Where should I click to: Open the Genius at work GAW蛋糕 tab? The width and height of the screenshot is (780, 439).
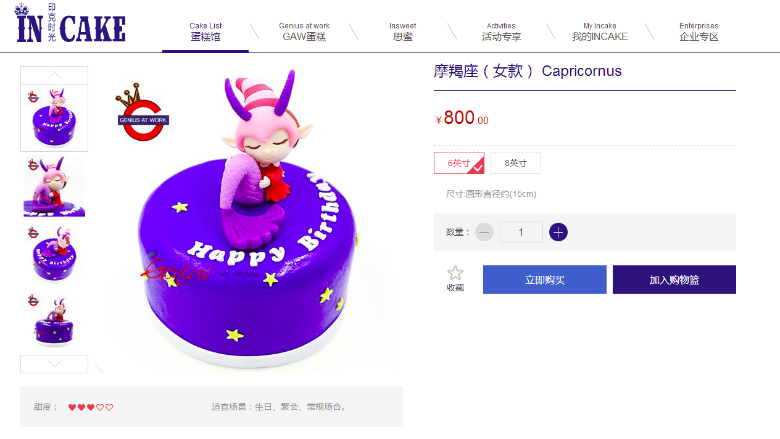point(304,31)
